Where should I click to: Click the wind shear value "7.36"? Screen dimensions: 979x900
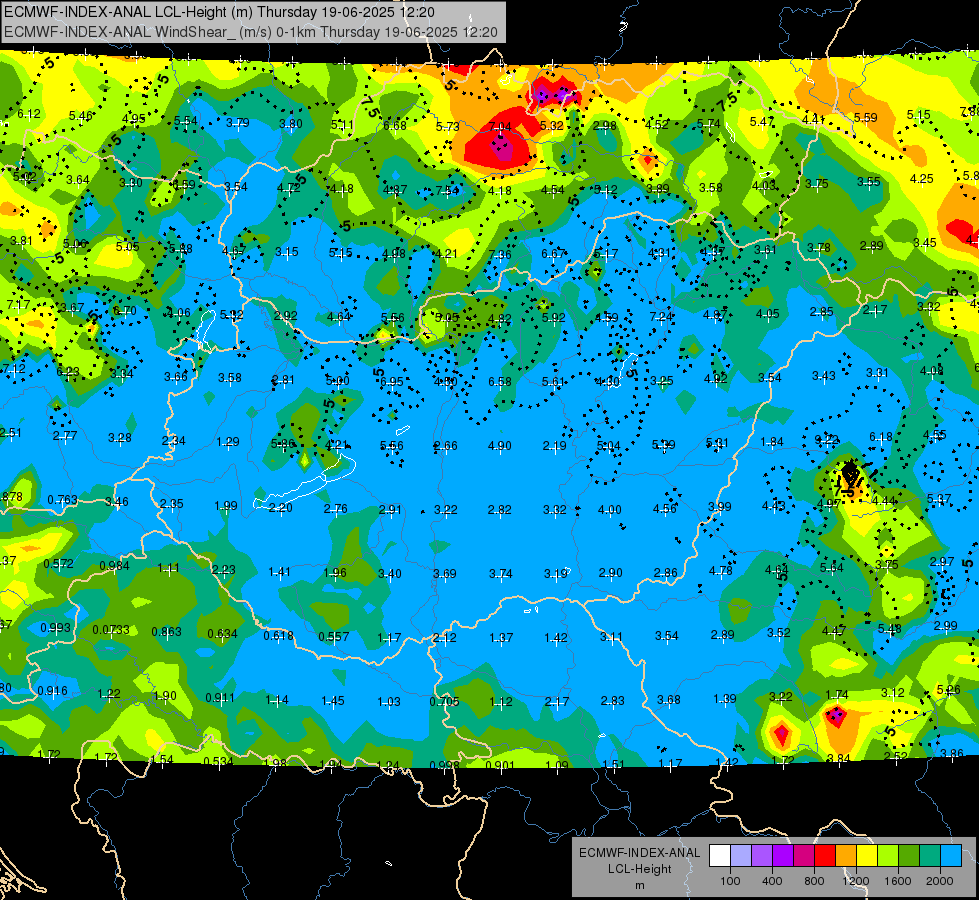click(500, 255)
